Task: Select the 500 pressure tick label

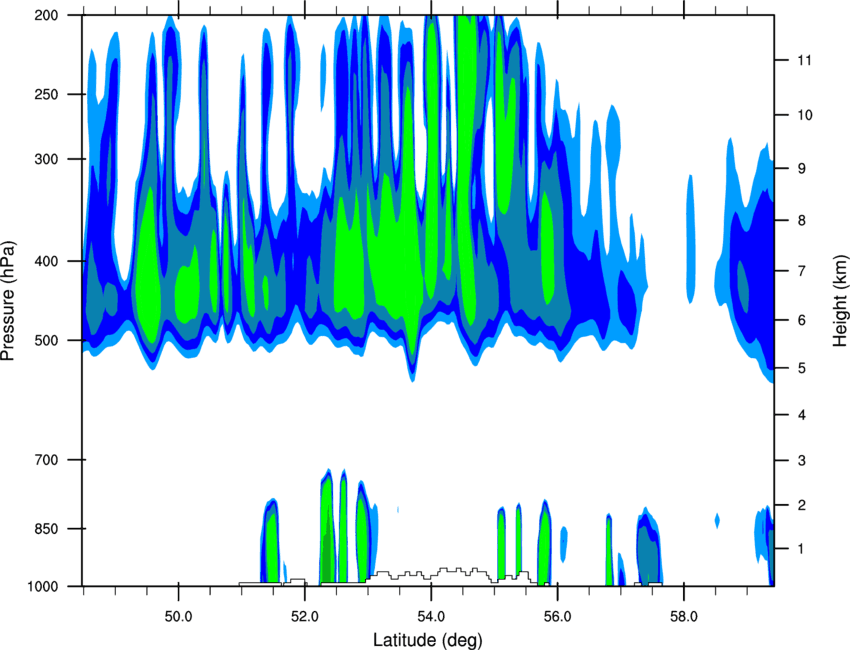Action: point(46,340)
